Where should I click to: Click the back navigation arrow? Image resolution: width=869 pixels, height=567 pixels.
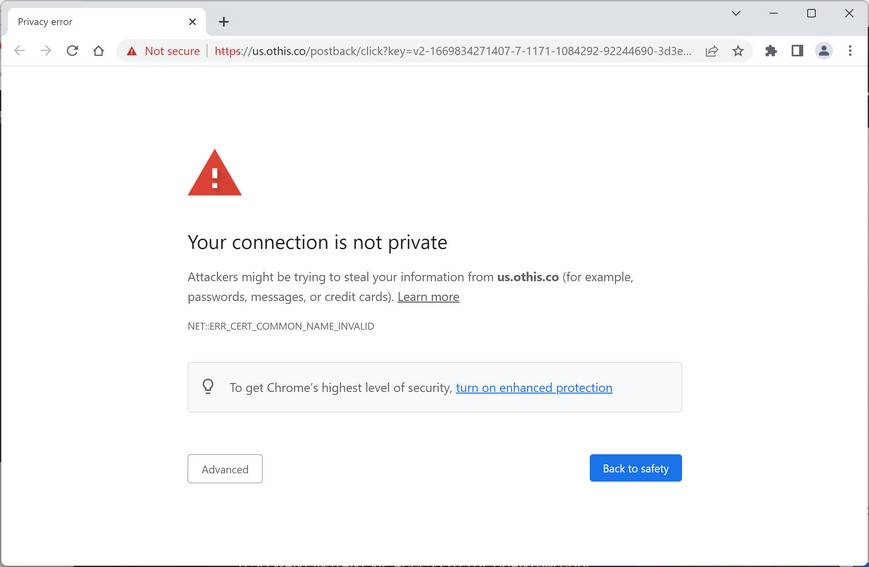pos(19,51)
